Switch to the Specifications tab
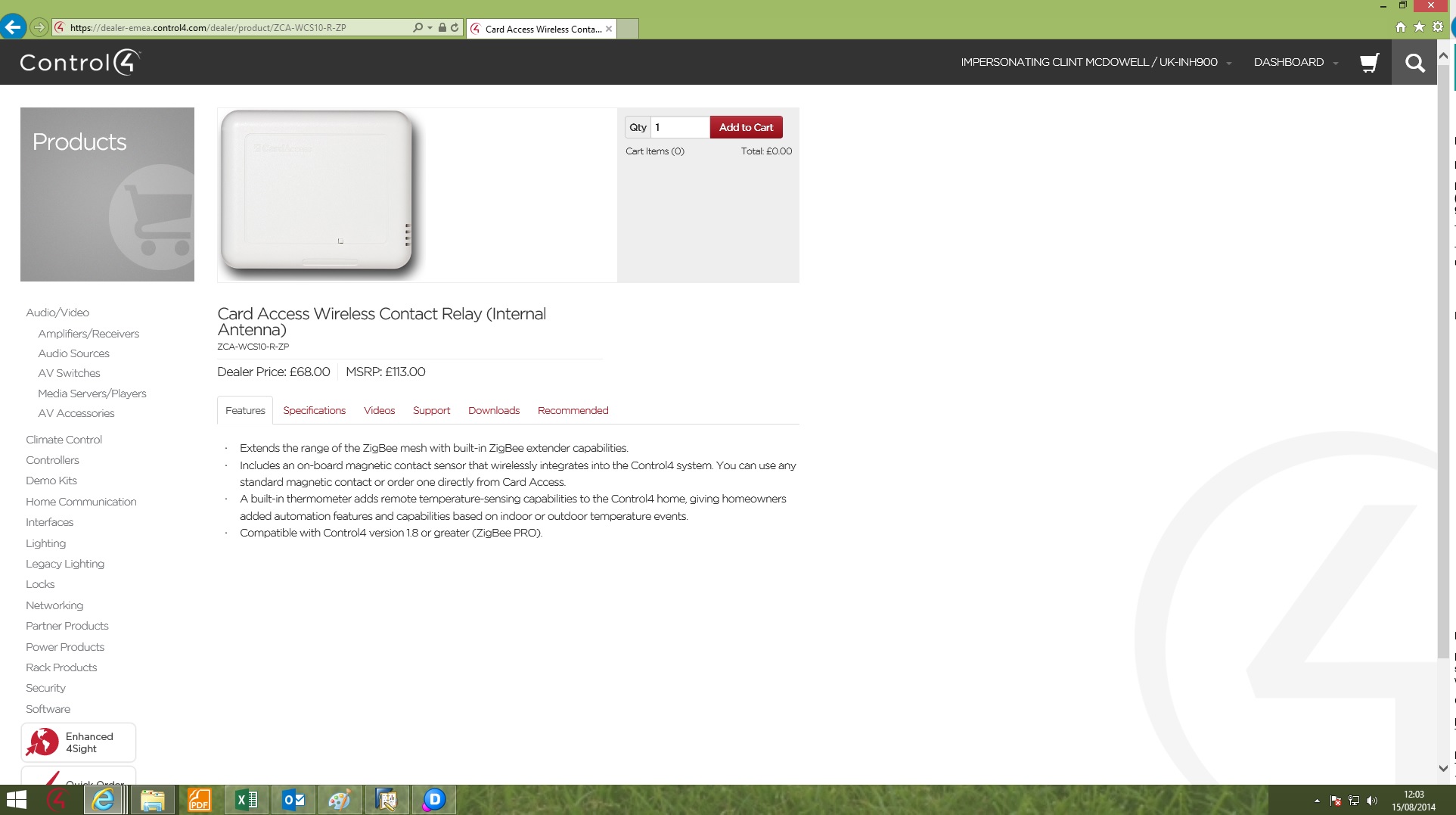Screen dimensions: 1456x815 tap(315, 410)
